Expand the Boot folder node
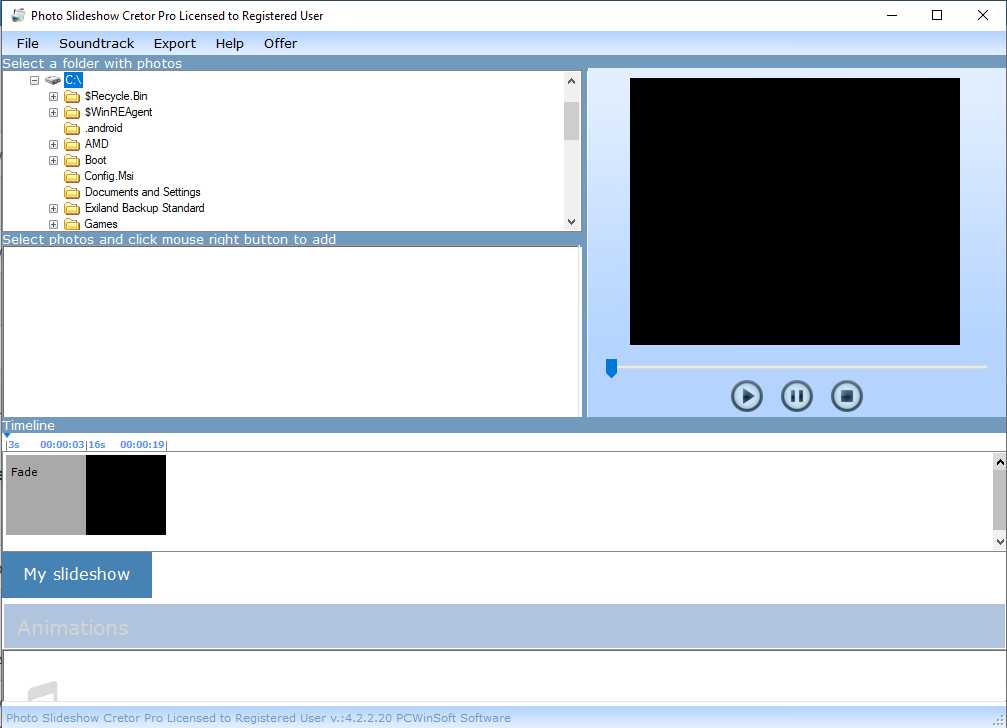Image resolution: width=1007 pixels, height=728 pixels. pos(53,160)
